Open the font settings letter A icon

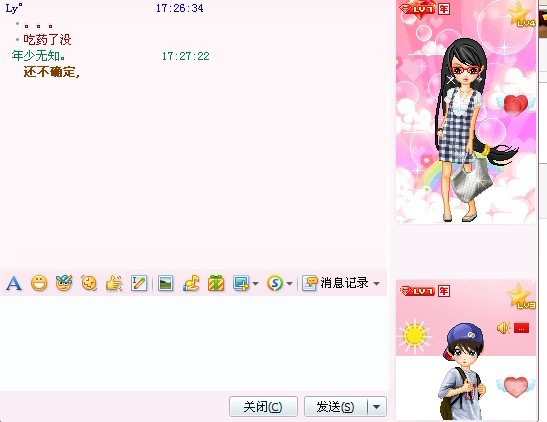tap(14, 283)
